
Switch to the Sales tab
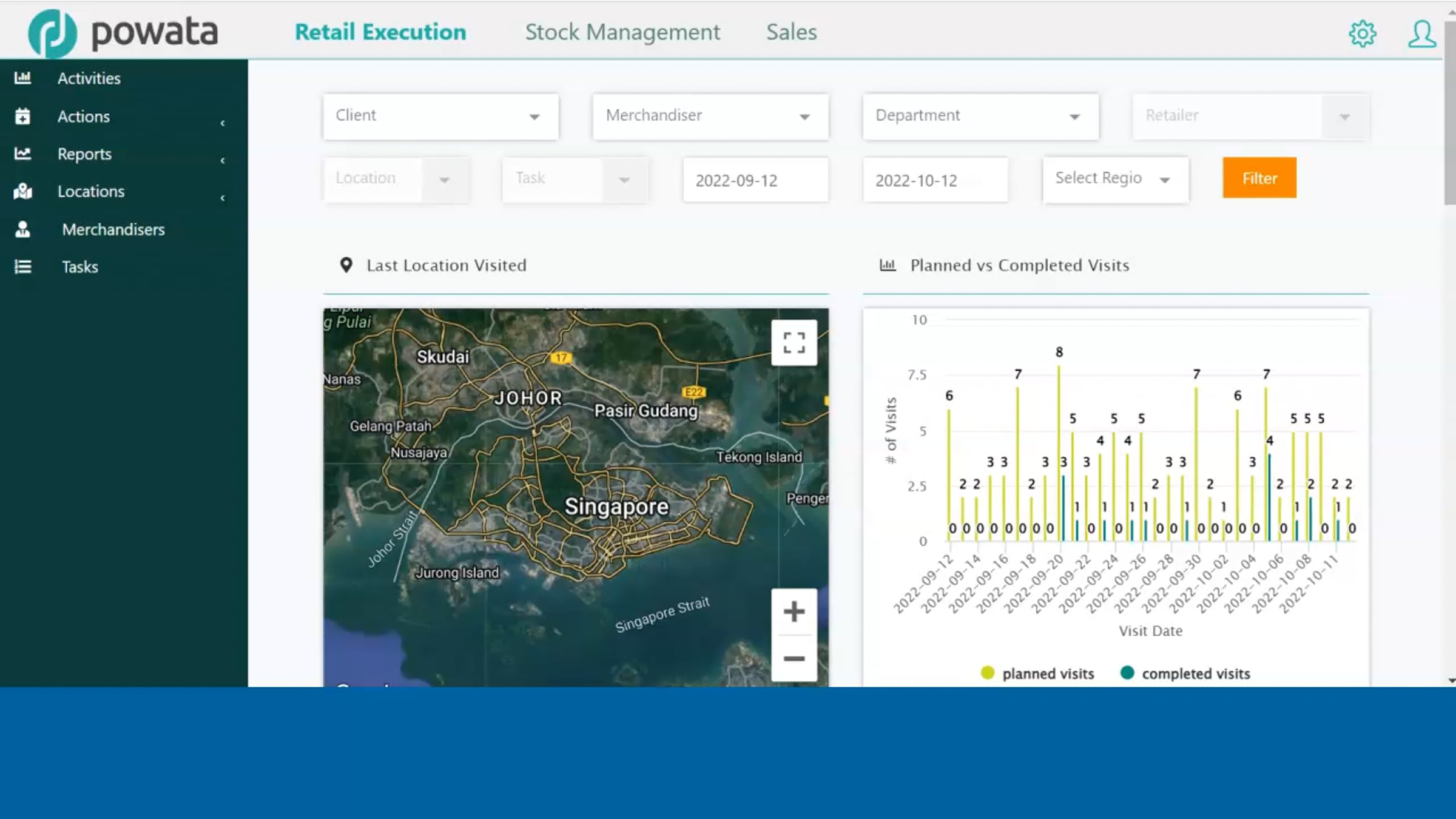tap(791, 32)
